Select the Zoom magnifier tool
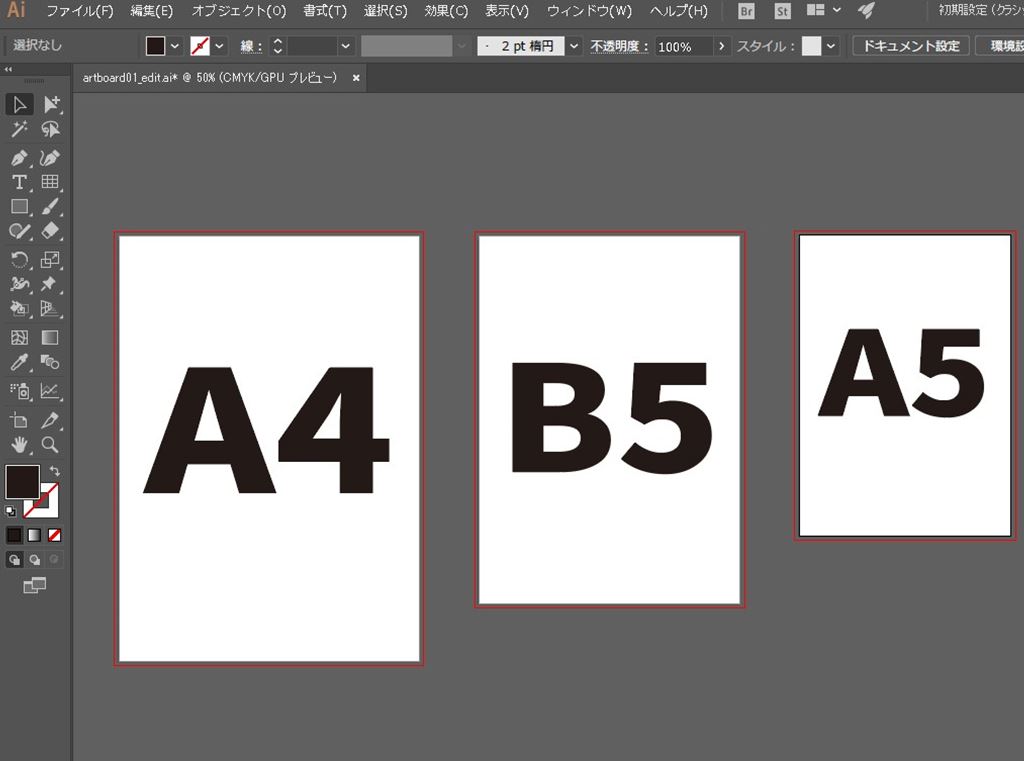 pyautogui.click(x=50, y=445)
